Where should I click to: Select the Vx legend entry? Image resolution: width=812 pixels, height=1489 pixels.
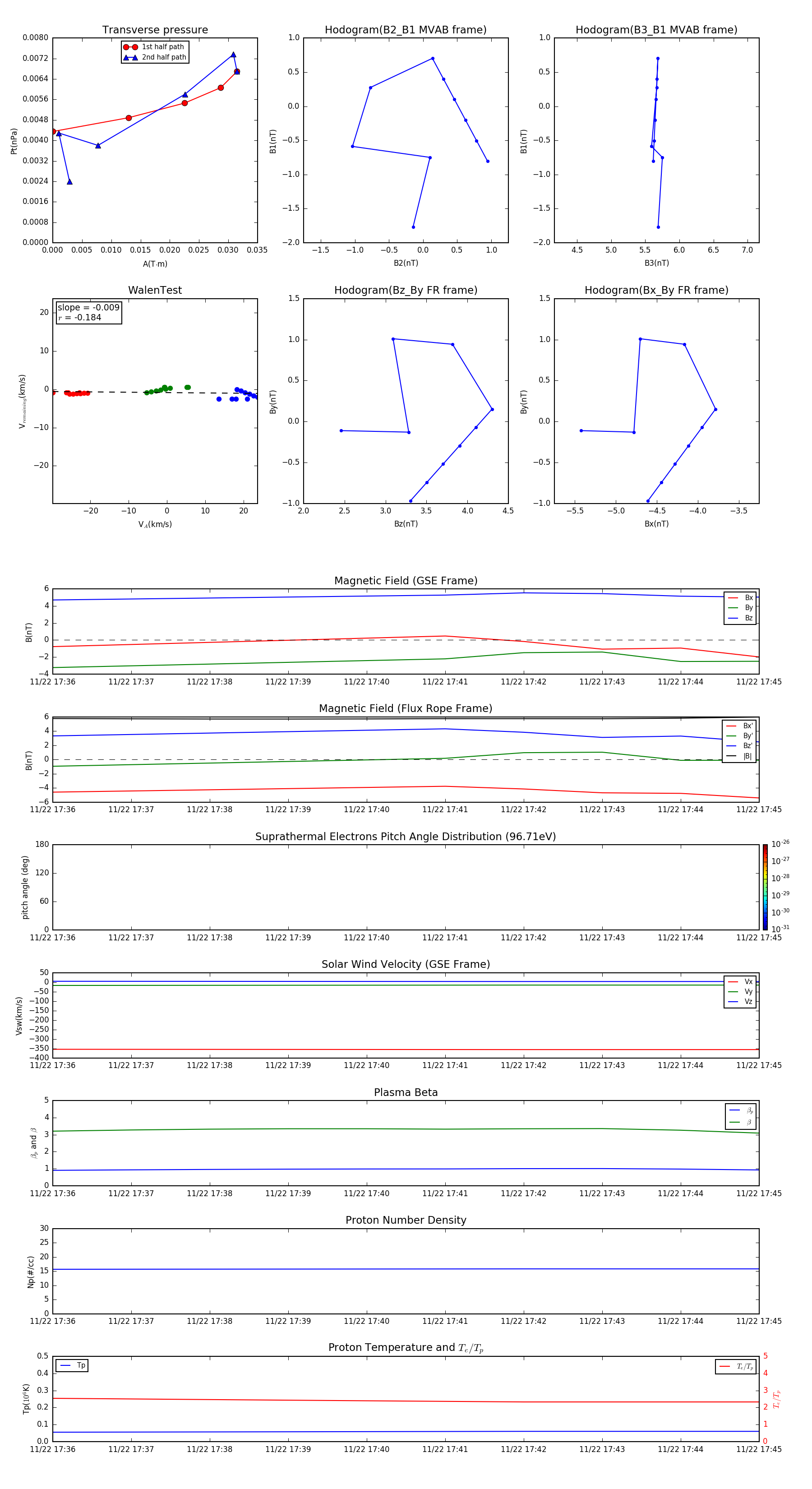tap(740, 981)
